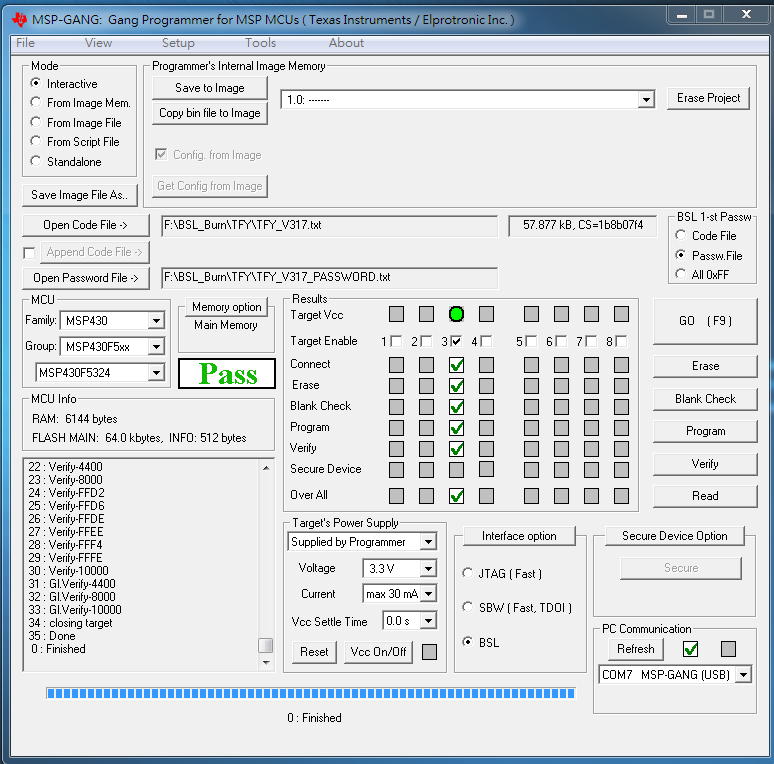Image resolution: width=774 pixels, height=764 pixels.
Task: Open the Vcc Settle Time dropdown
Action: coord(428,620)
